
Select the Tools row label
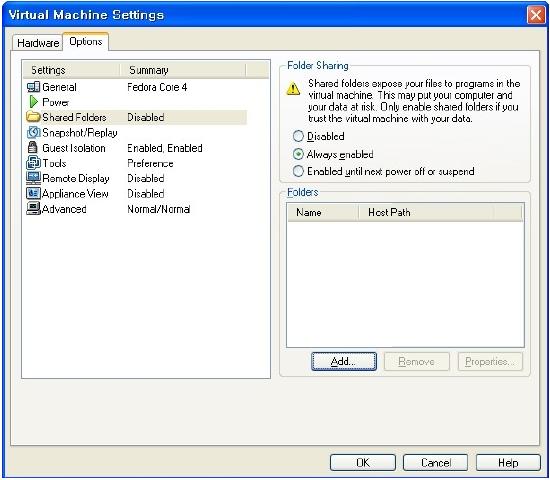(x=54, y=163)
